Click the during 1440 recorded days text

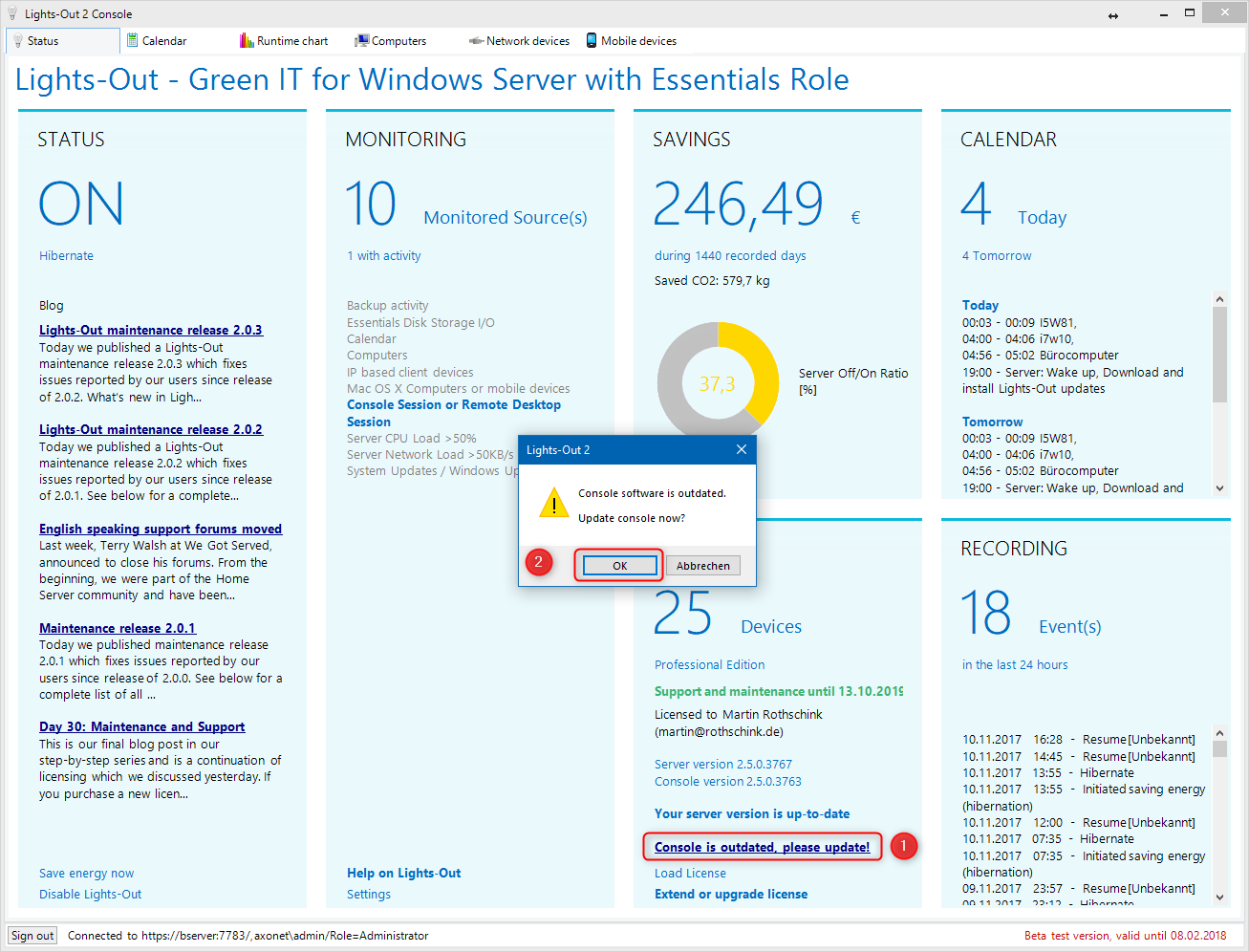(x=730, y=255)
